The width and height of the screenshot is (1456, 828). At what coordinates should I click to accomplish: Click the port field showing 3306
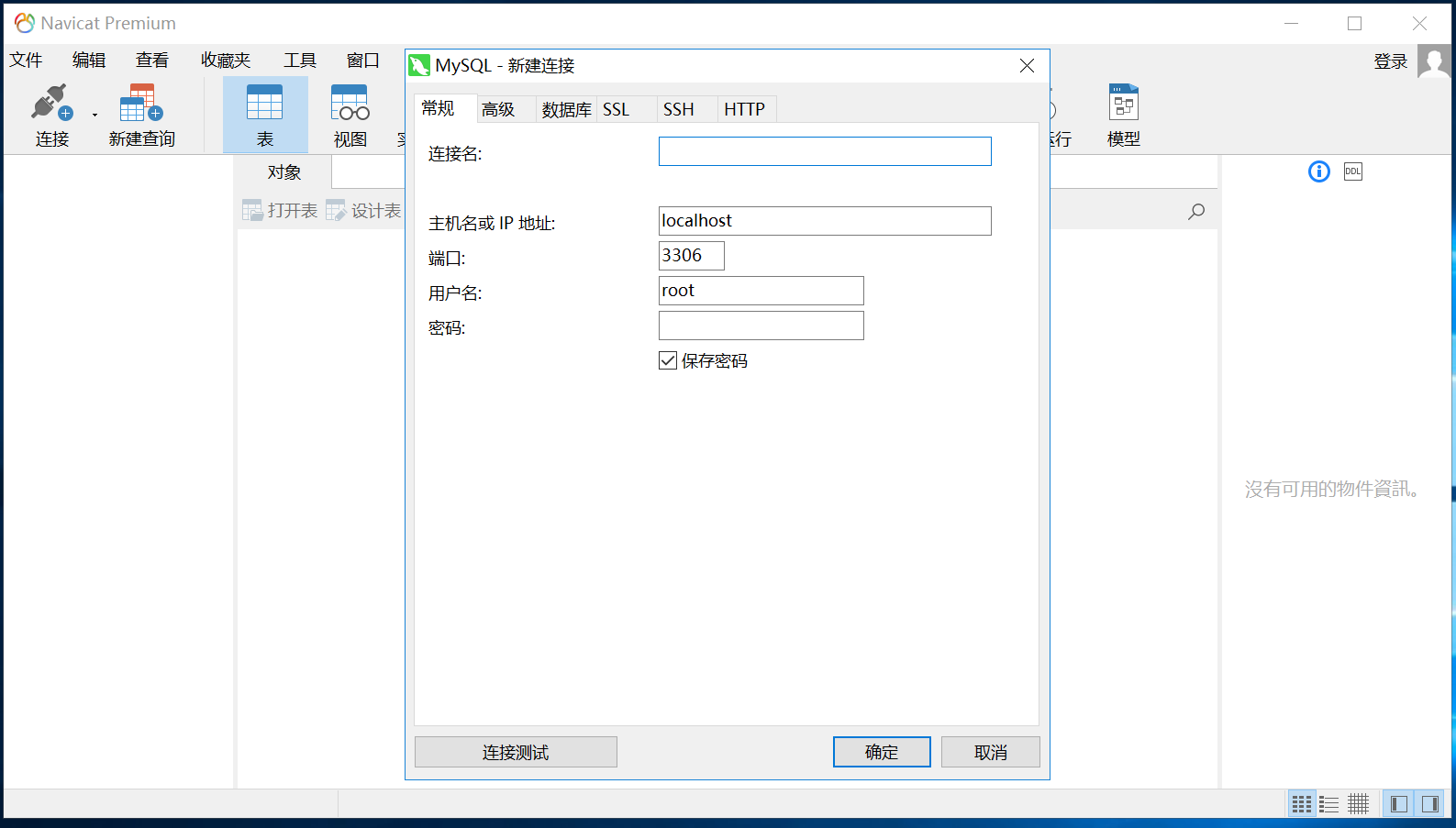pyautogui.click(x=692, y=256)
